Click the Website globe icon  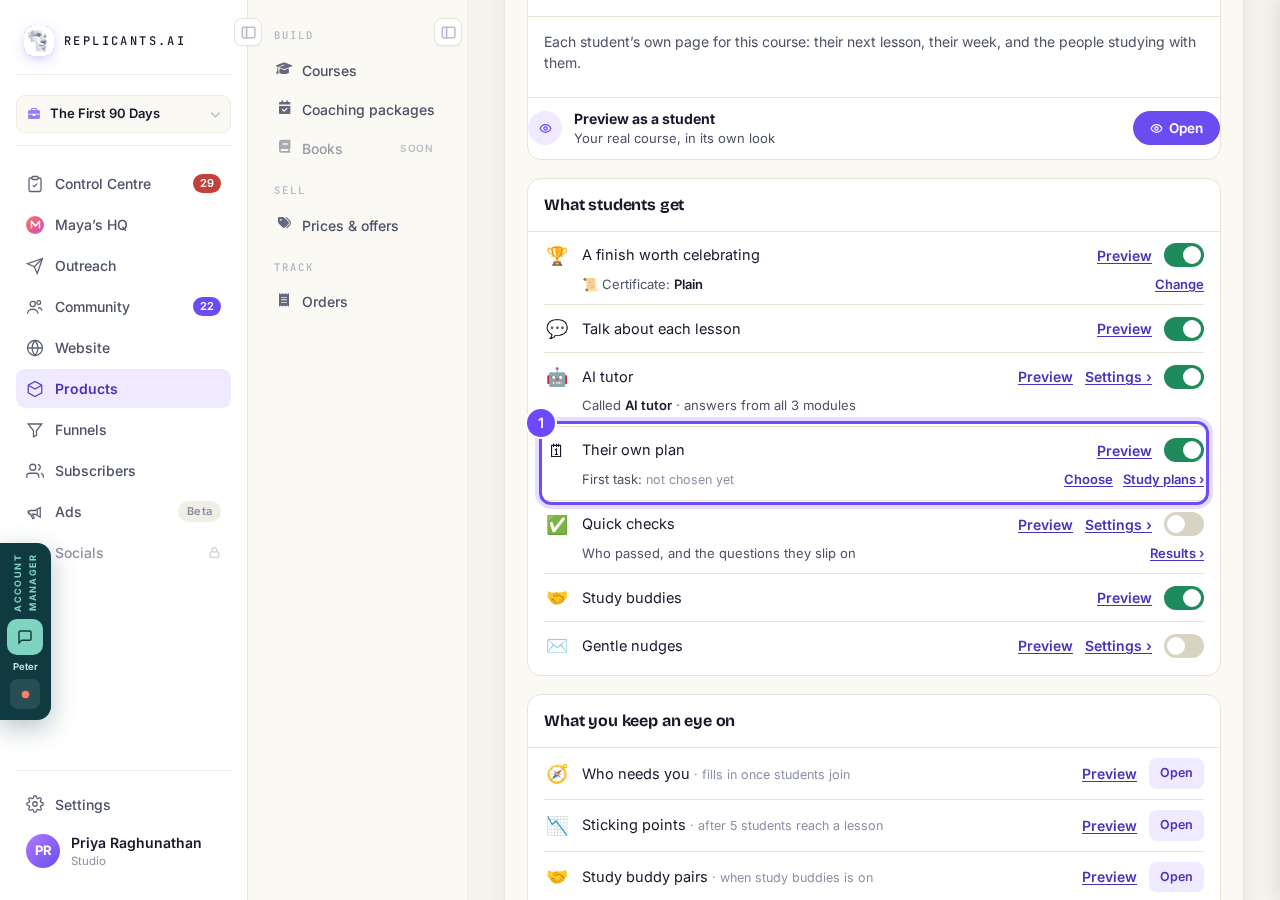[35, 348]
